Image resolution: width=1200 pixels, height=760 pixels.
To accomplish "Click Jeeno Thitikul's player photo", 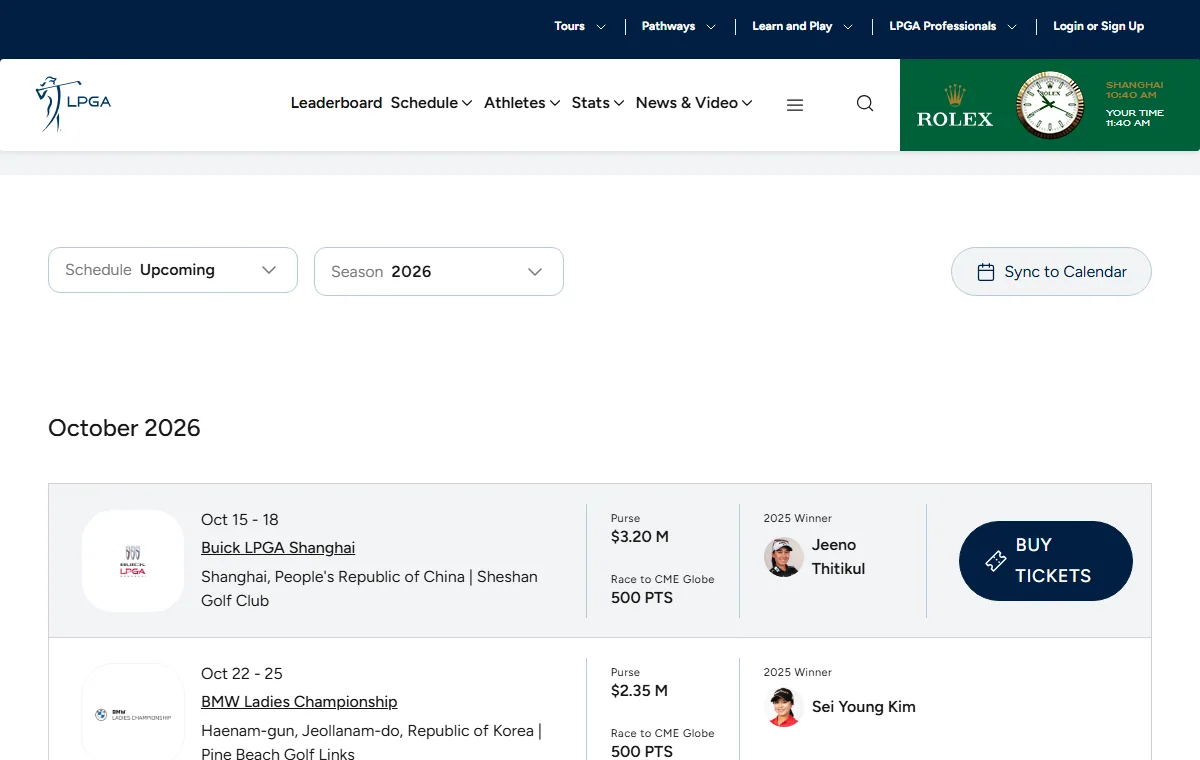I will (x=783, y=557).
